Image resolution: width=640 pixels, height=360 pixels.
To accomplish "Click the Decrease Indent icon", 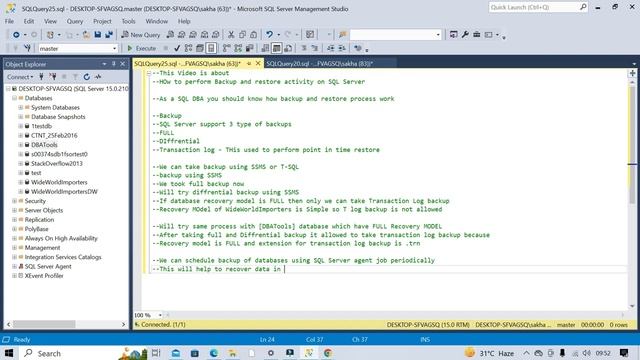I will [331, 48].
